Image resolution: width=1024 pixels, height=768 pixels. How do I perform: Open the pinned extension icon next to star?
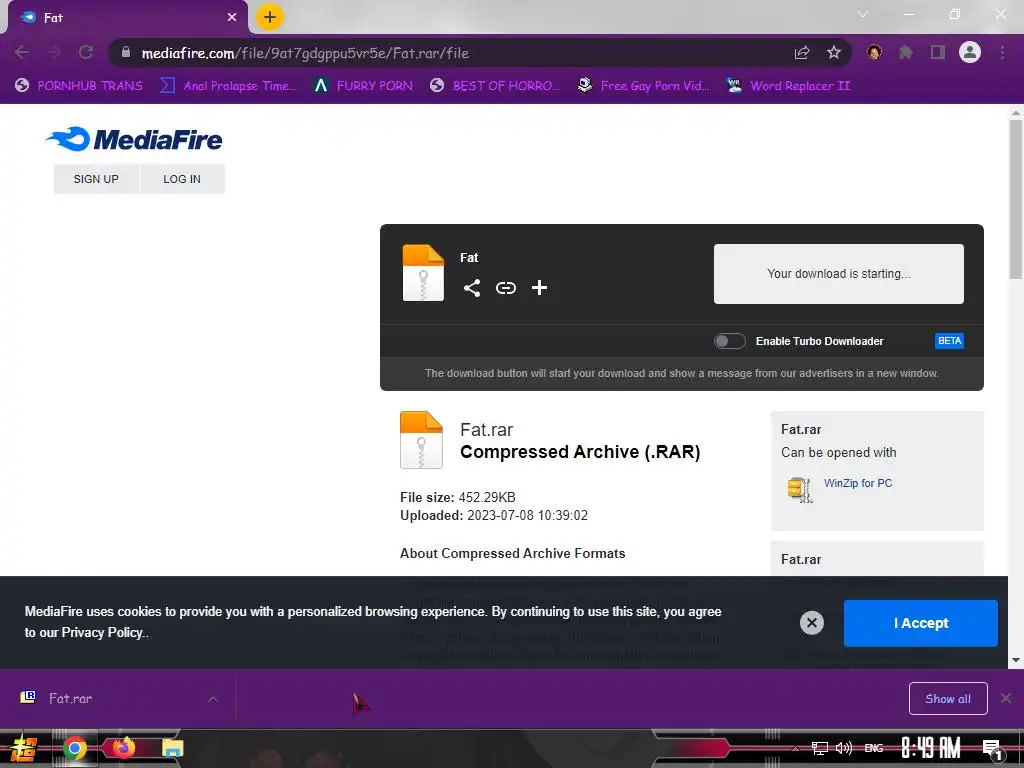[x=874, y=52]
